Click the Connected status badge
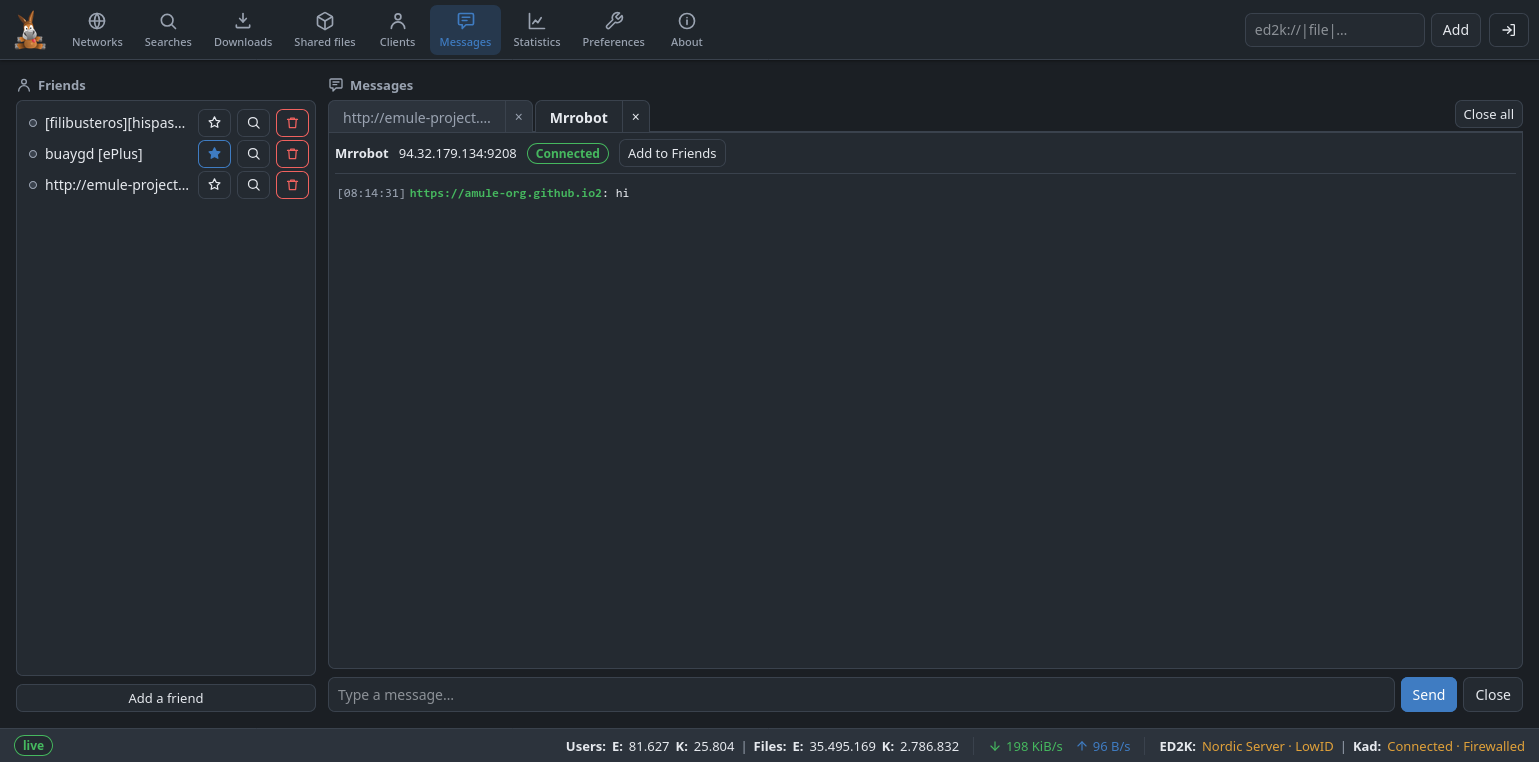This screenshot has width=1539, height=762. tap(567, 153)
